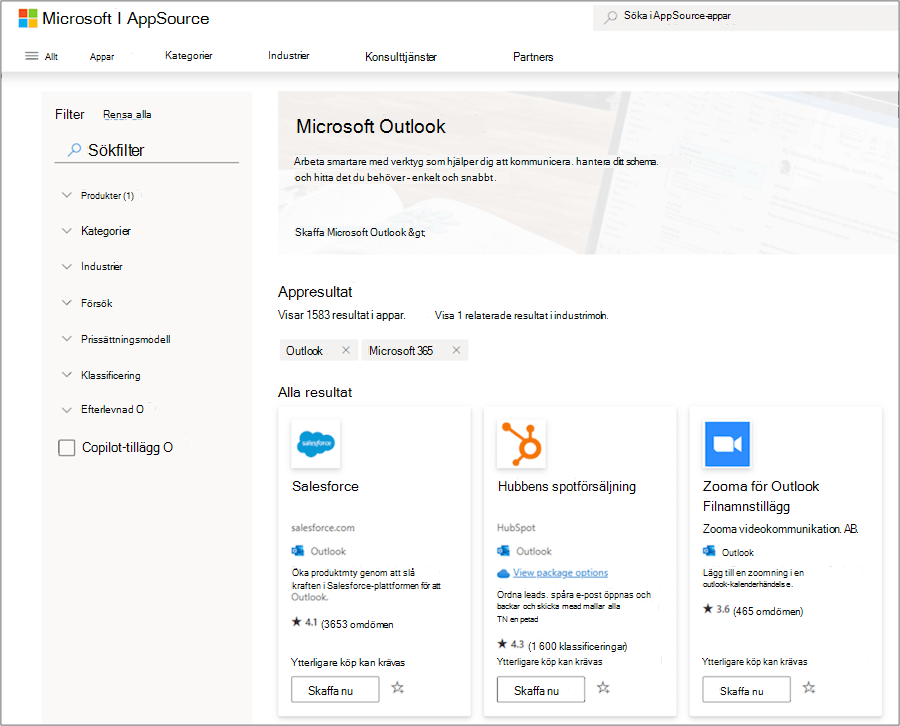Click the rating star on Zoom card
This screenshot has height=726, width=900.
tap(708, 609)
